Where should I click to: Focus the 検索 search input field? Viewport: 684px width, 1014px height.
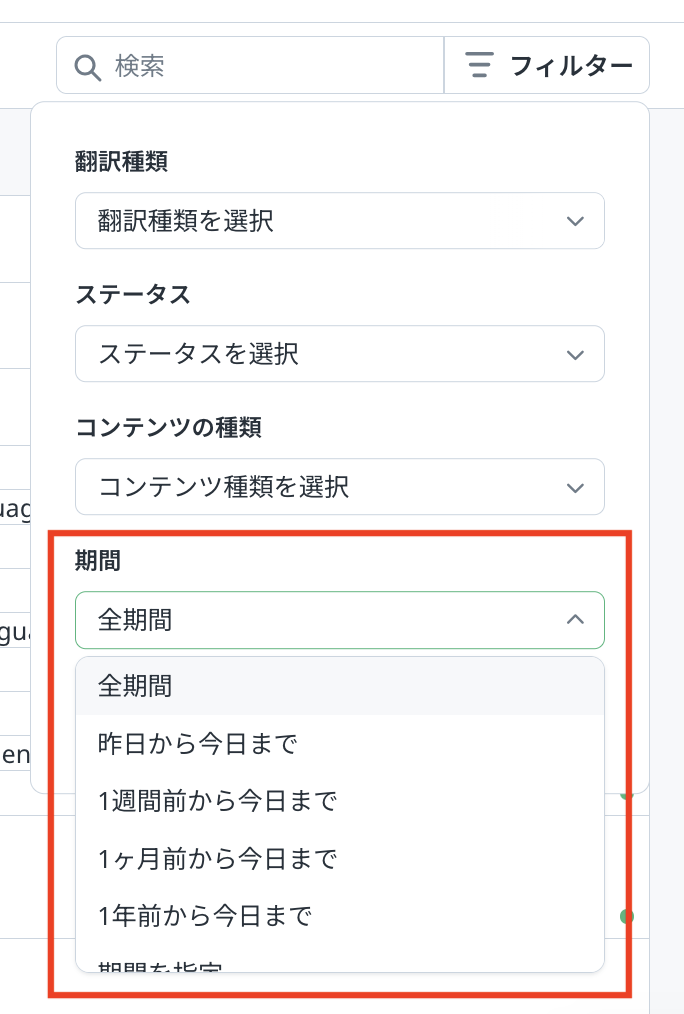pos(250,65)
